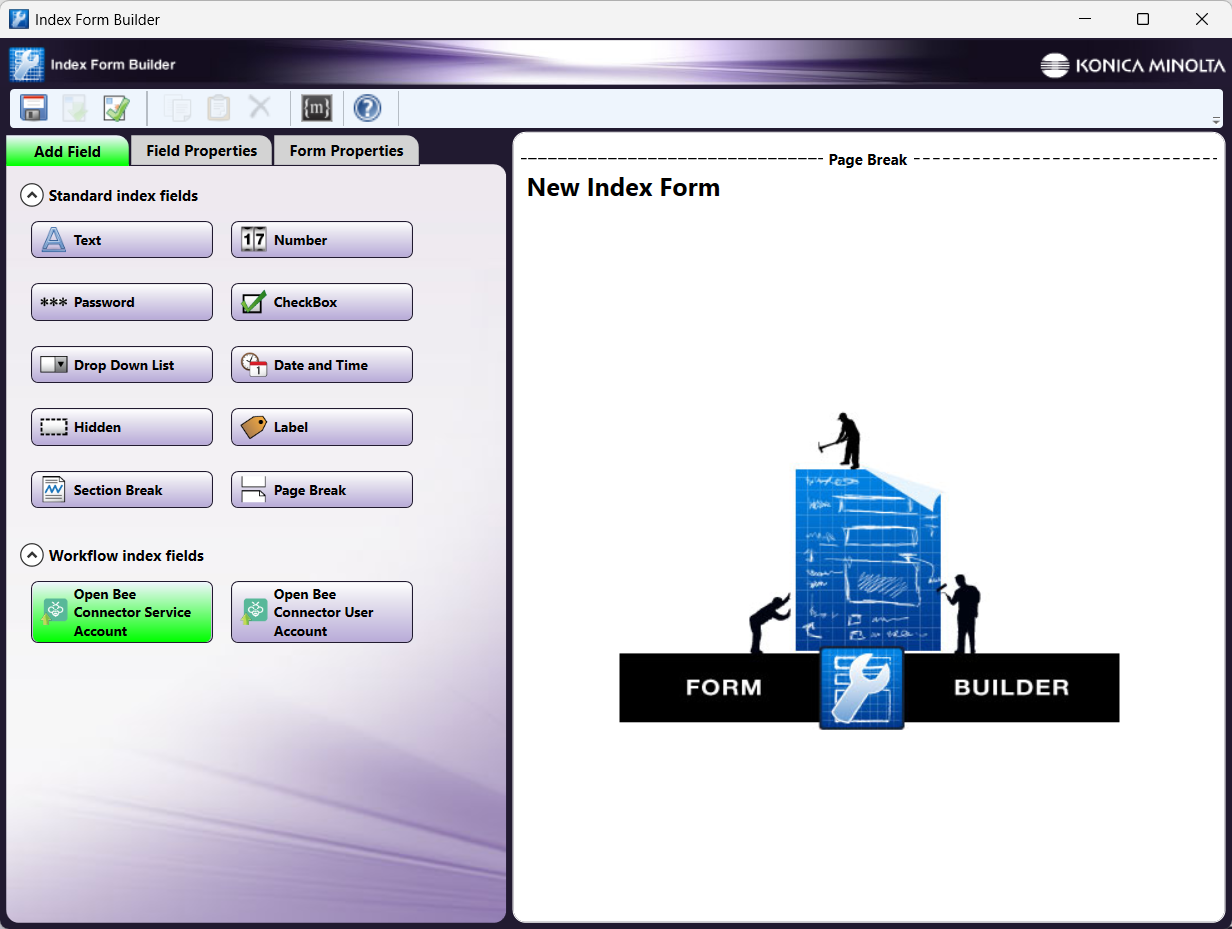Collapse the Workflow index fields section
Viewport: 1232px width, 929px height.
(32, 555)
